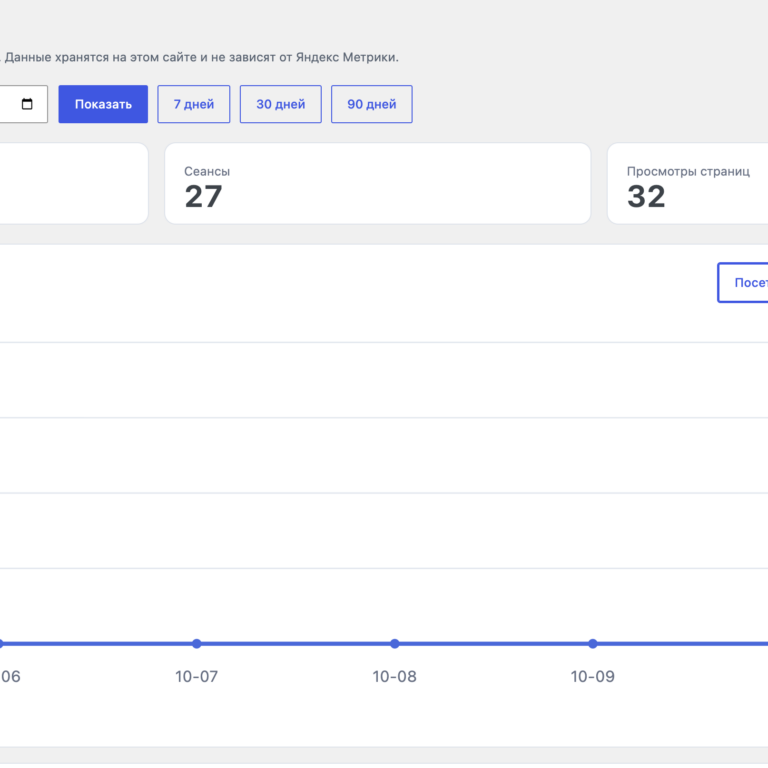Click the 10-08 axis label
Viewport: 768px width, 768px height.
tap(395, 676)
